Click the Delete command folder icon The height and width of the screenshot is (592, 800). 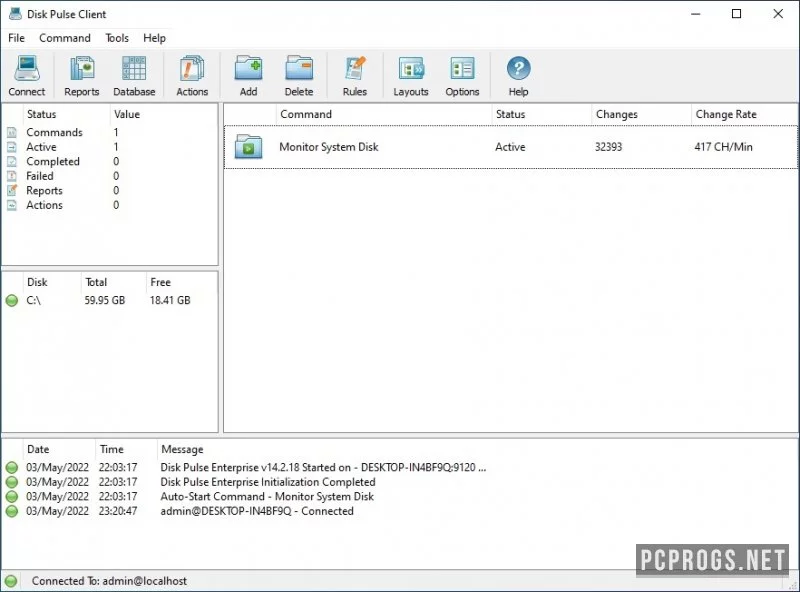coord(299,68)
